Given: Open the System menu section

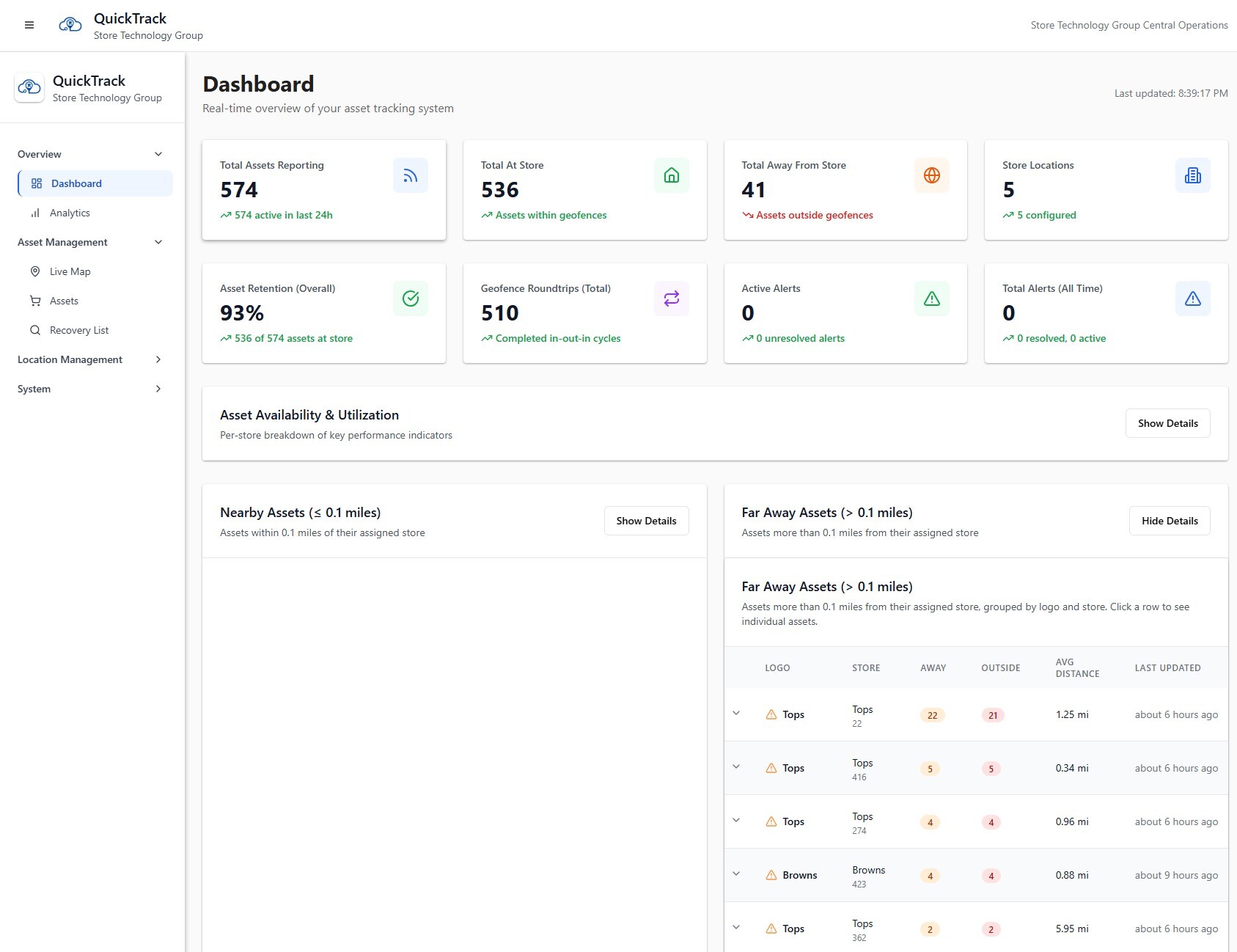Looking at the screenshot, I should (x=158, y=389).
